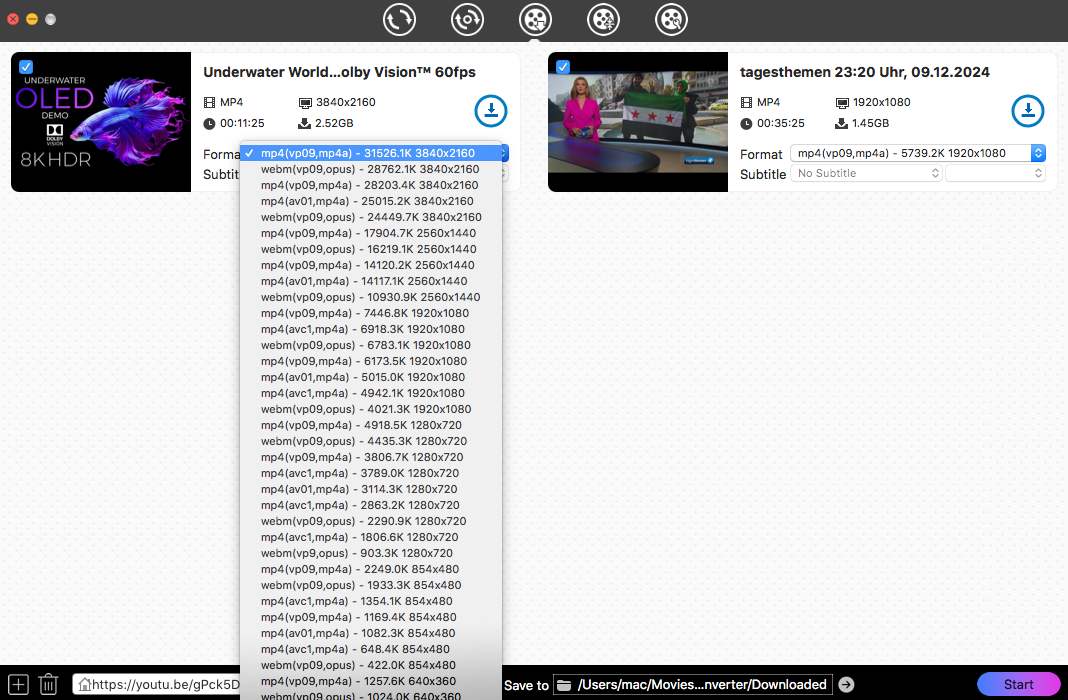Choose mp4(av01,mp4a) 14117.1K 2560x1440 format
Image resolution: width=1068 pixels, height=700 pixels.
(371, 281)
